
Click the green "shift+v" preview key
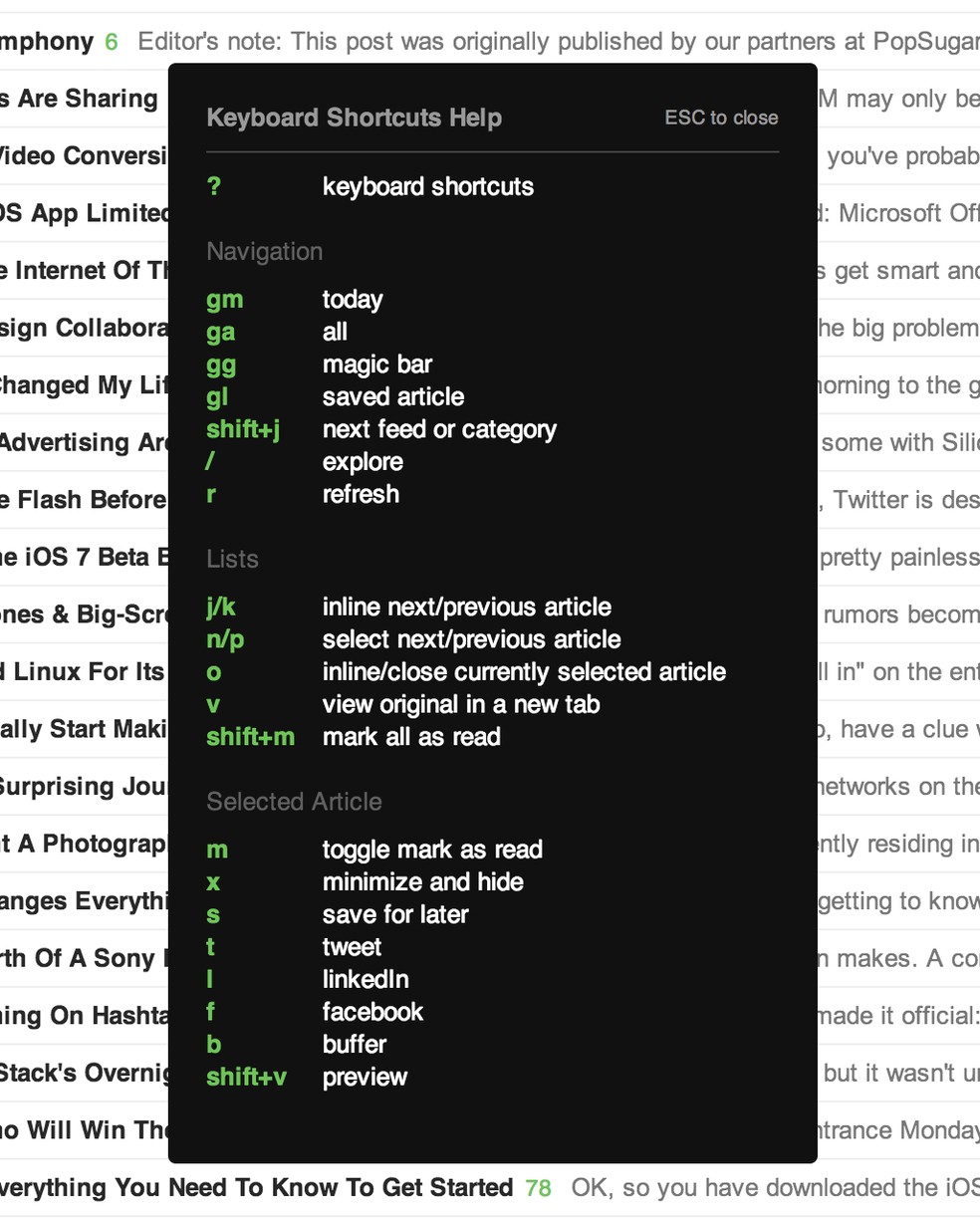tap(246, 1077)
